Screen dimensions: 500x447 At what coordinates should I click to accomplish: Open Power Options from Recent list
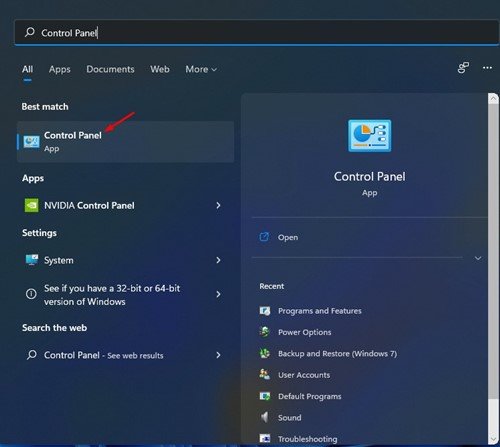click(304, 332)
